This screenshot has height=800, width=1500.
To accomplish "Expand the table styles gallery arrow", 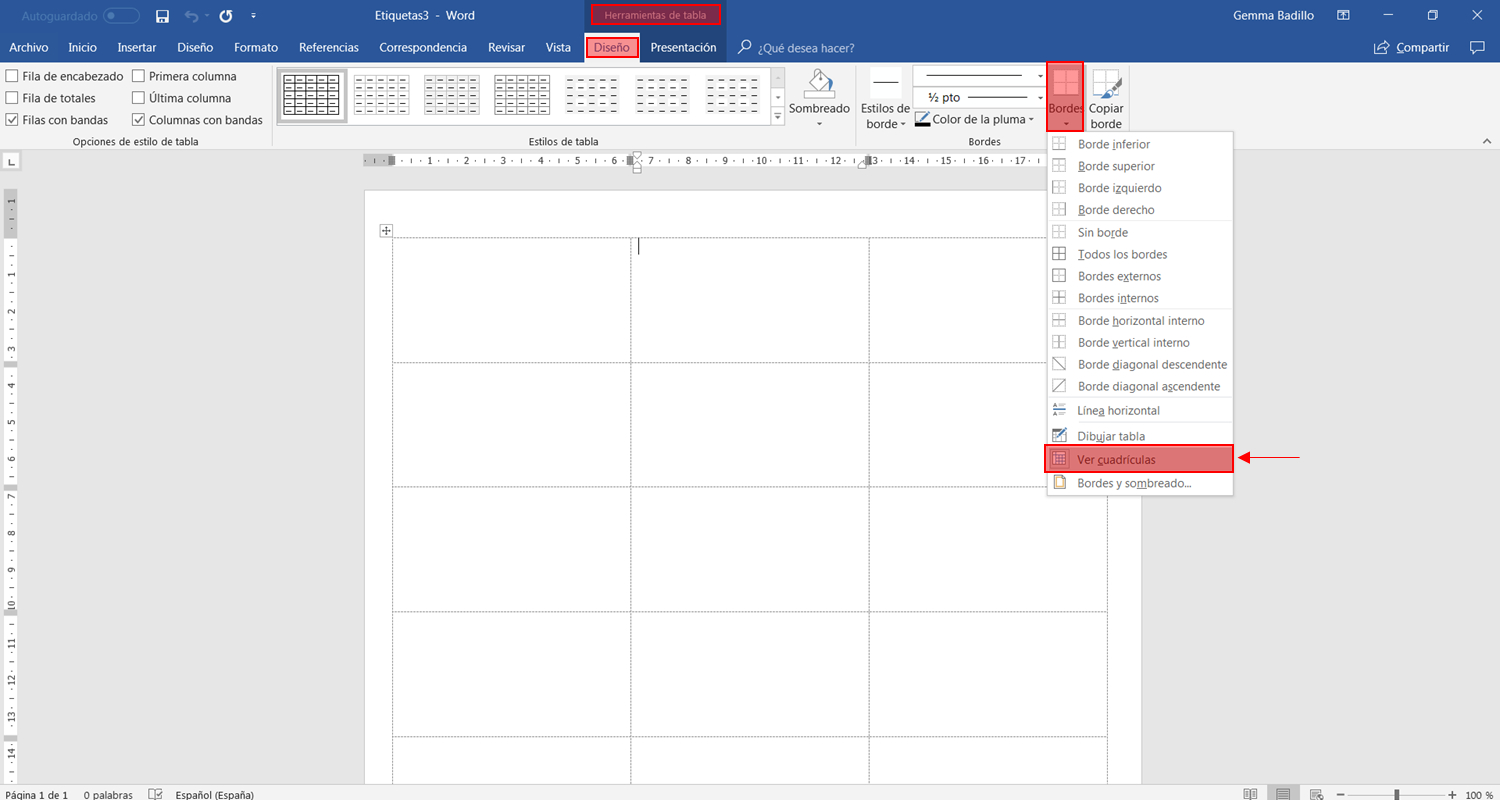I will click(x=778, y=118).
